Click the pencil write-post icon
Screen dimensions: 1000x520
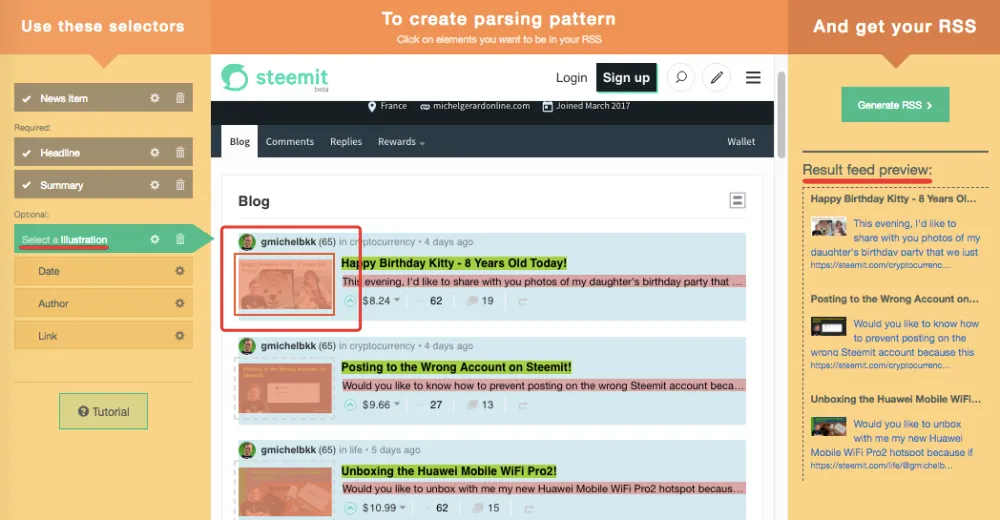coord(716,78)
